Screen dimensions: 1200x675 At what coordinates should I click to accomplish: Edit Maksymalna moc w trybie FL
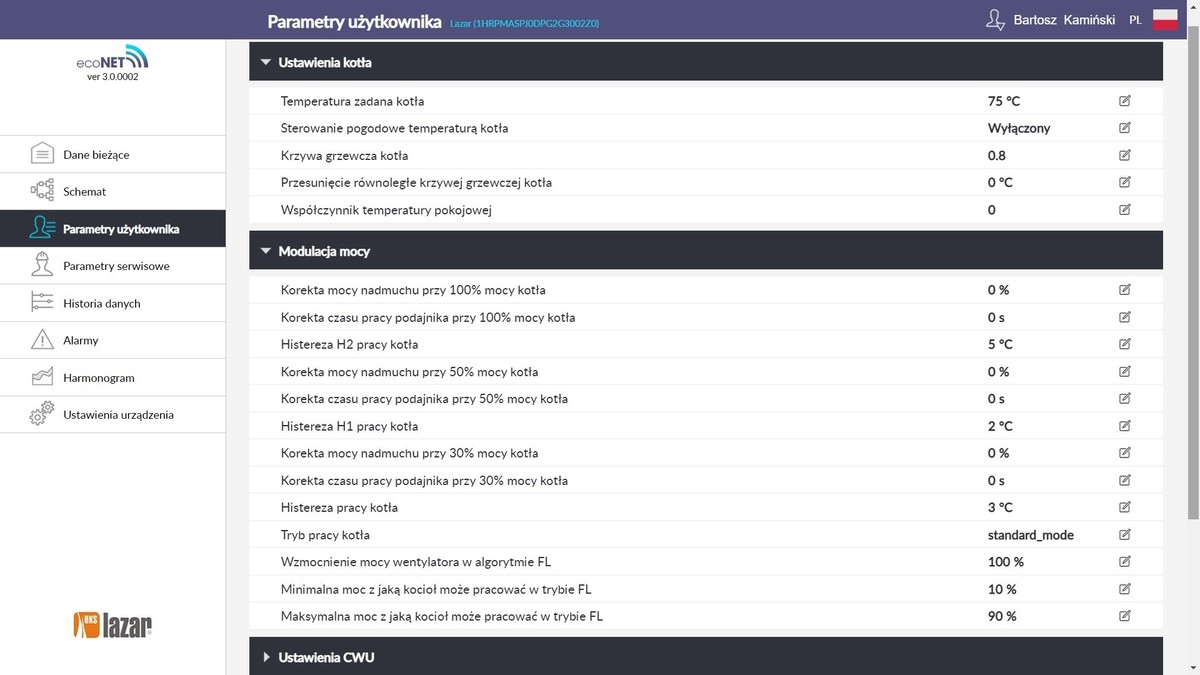(x=1125, y=616)
